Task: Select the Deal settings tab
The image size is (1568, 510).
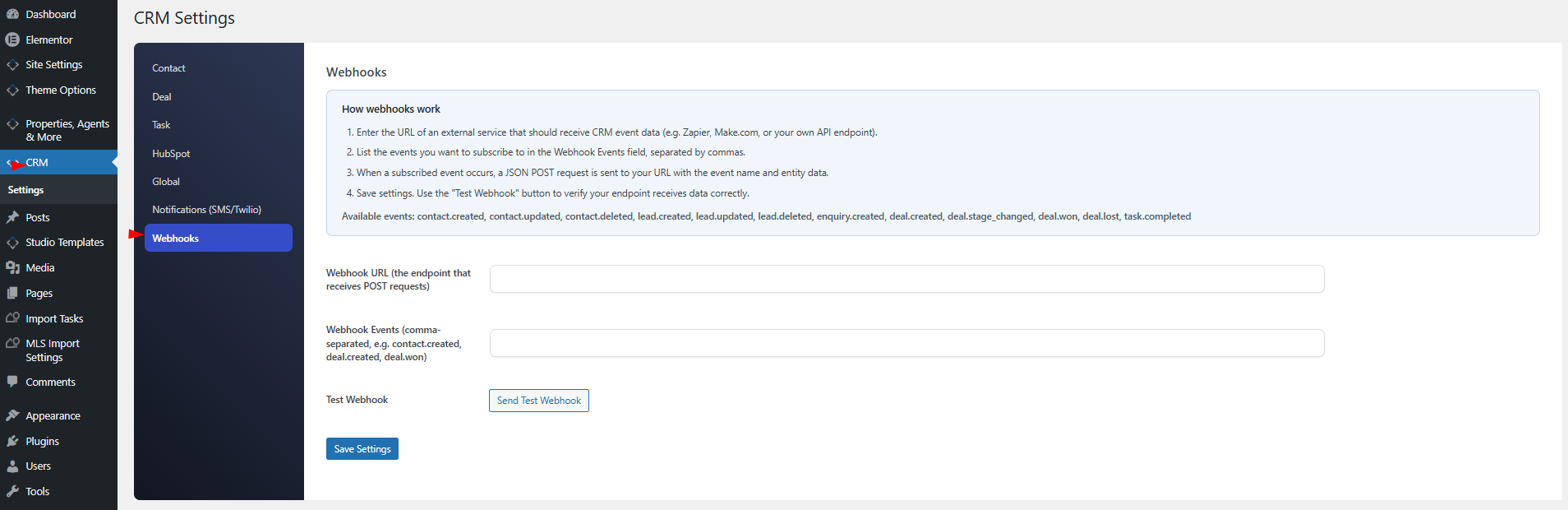Action: 162,97
